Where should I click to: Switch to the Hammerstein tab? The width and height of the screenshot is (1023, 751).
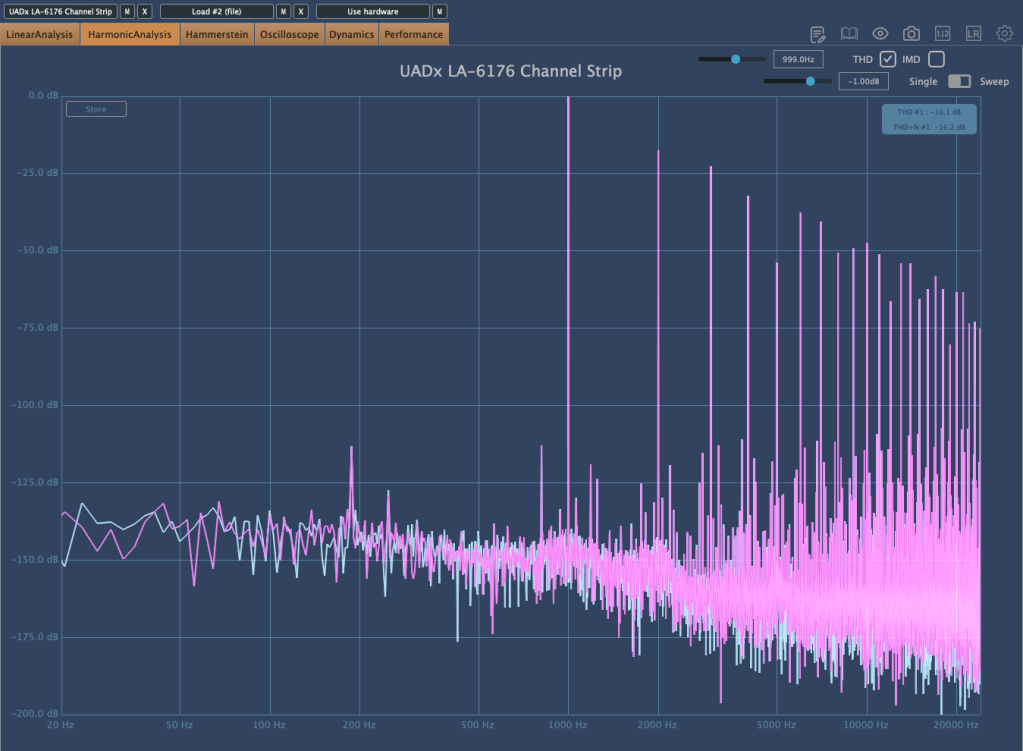217,35
